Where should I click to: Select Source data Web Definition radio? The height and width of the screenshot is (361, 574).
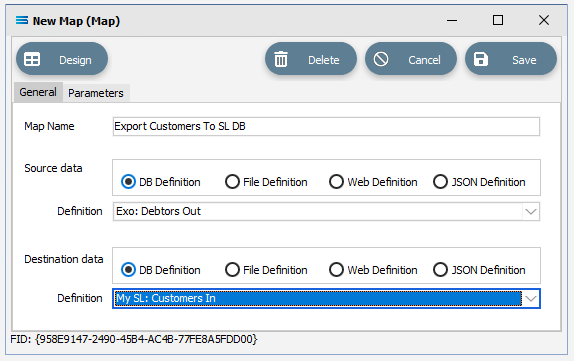point(336,182)
